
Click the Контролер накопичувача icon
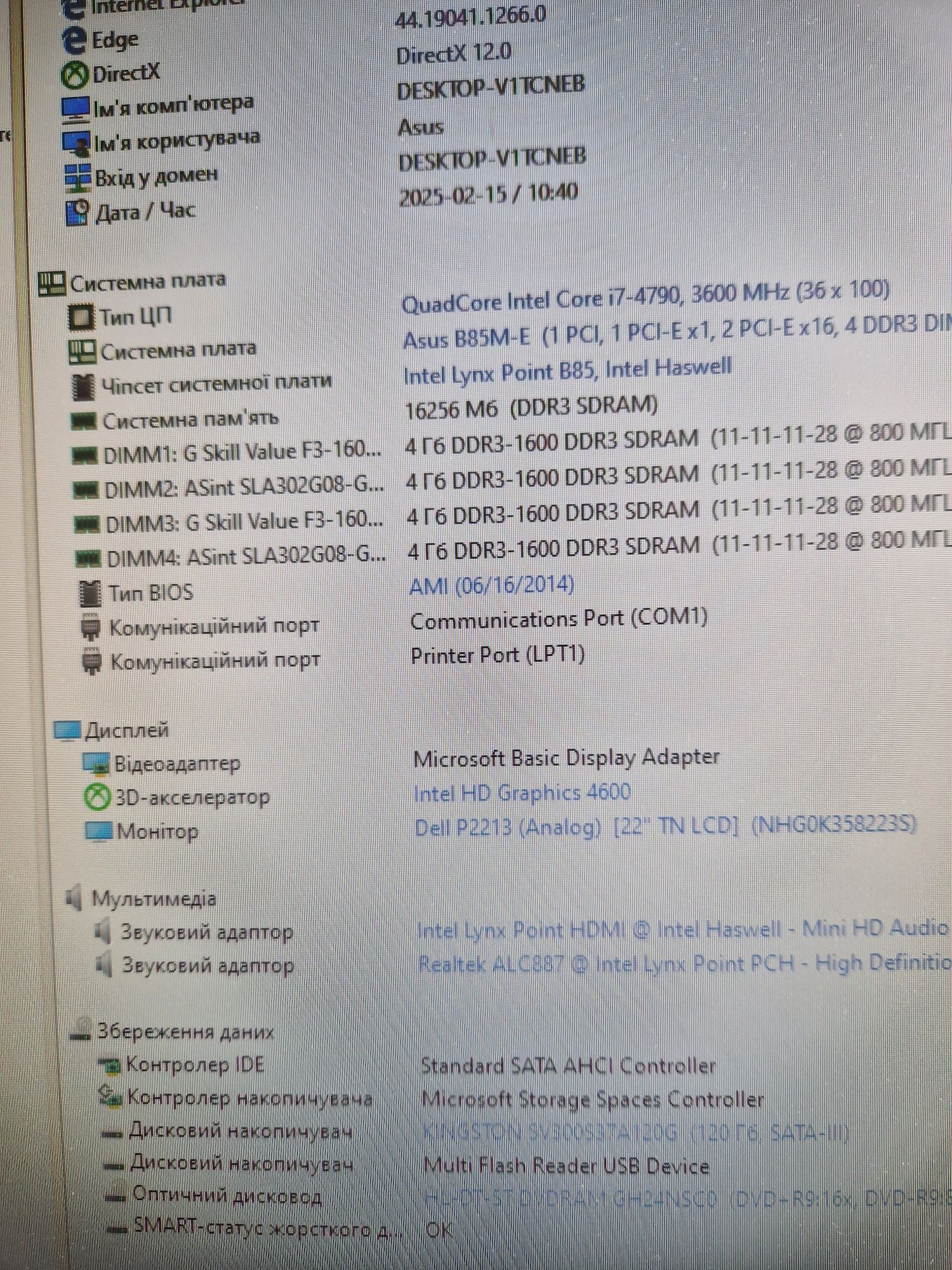110,1097
